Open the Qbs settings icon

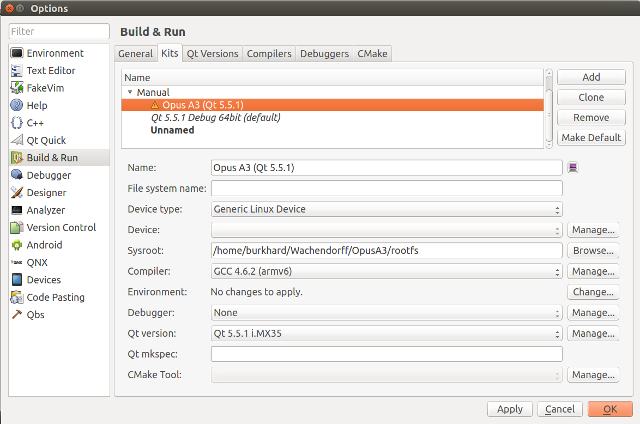tap(17, 315)
